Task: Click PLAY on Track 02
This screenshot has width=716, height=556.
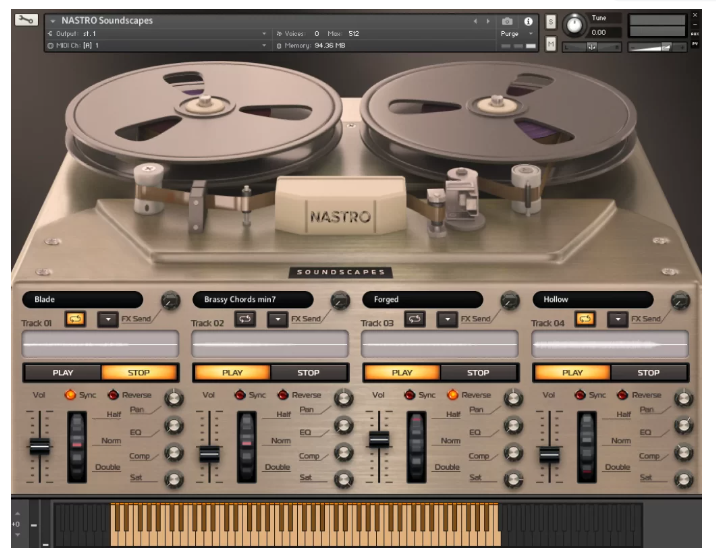Action: pyautogui.click(x=232, y=373)
